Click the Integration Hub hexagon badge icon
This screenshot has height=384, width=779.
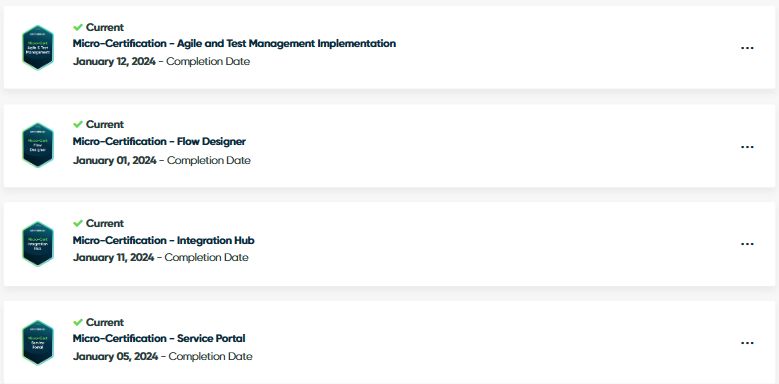(x=38, y=244)
